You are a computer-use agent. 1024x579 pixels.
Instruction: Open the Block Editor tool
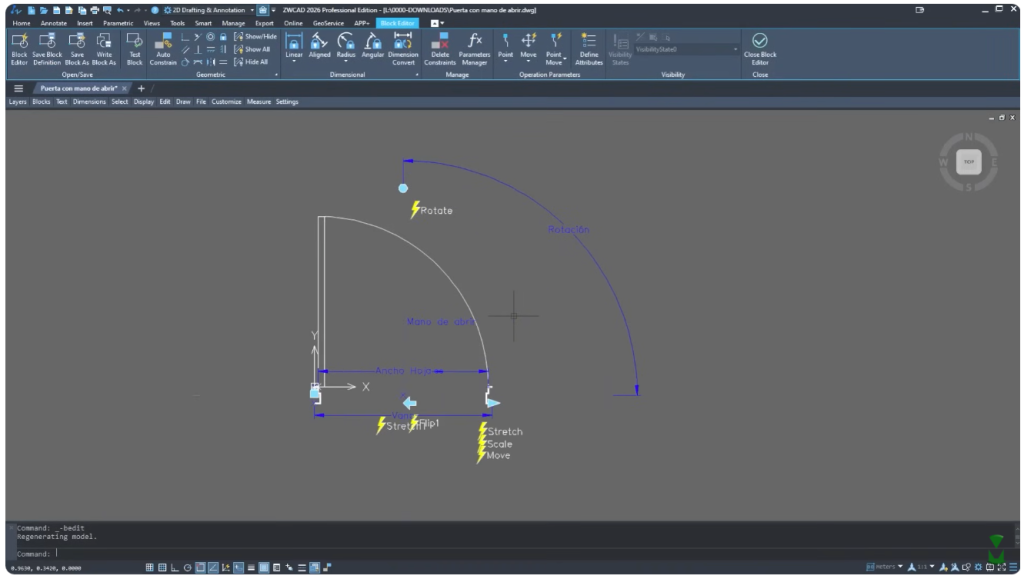20,49
